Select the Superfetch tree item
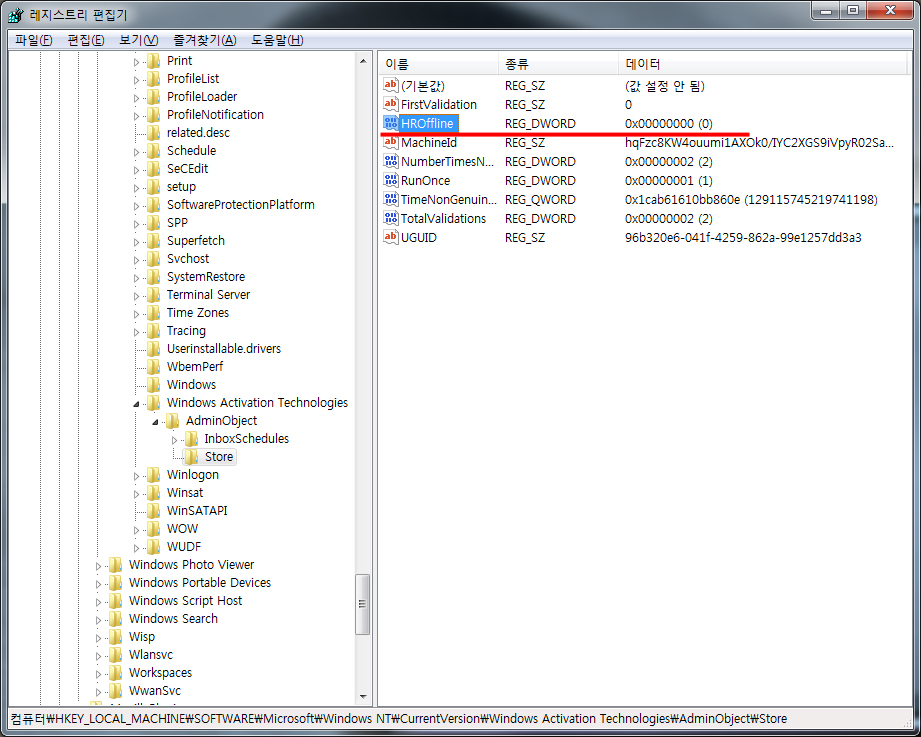The image size is (921, 737). pos(196,241)
